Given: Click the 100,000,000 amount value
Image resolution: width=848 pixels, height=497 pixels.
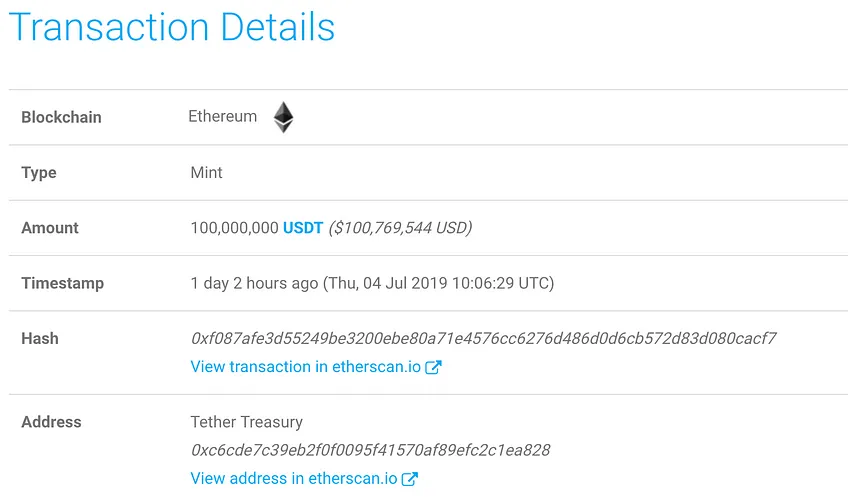Looking at the screenshot, I should coord(234,228).
